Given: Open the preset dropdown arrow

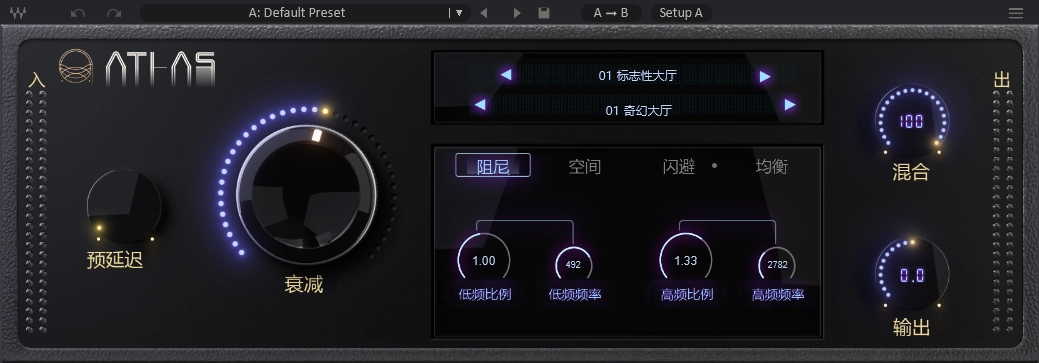Looking at the screenshot, I should point(458,13).
